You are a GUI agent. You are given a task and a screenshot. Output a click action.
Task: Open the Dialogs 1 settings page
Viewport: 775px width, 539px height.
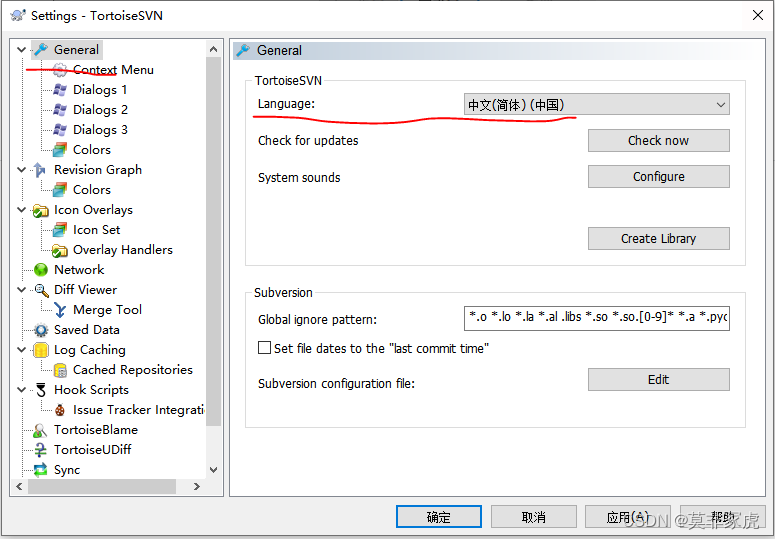[x=100, y=89]
